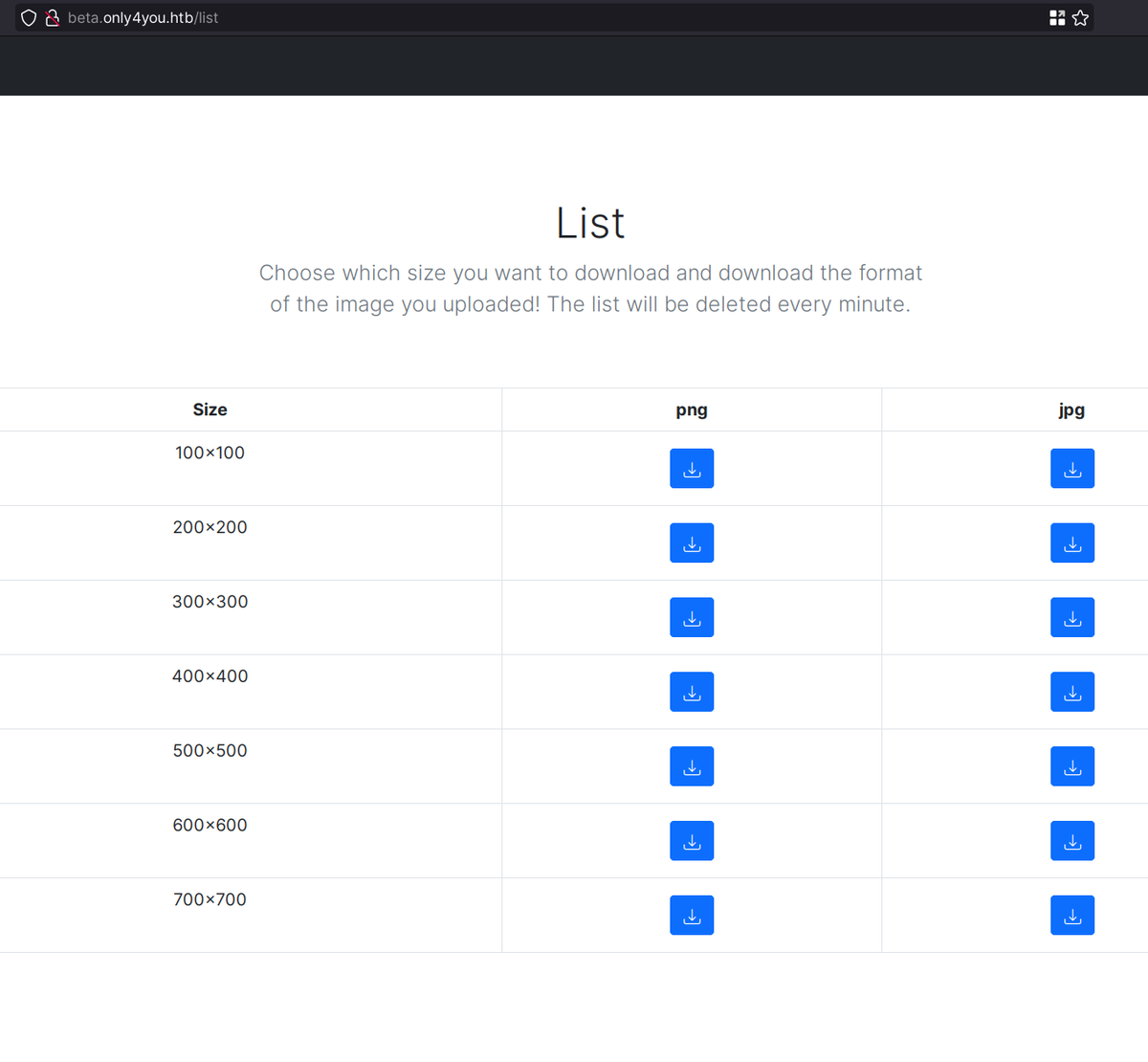Viewport: 1148px width, 1062px height.
Task: Download the 400×400 jpg image
Action: click(x=1072, y=692)
